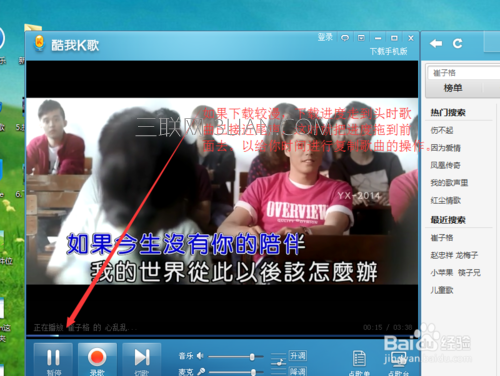Click the 热门搜索 heading
This screenshot has height=376, width=500.
pyautogui.click(x=448, y=113)
